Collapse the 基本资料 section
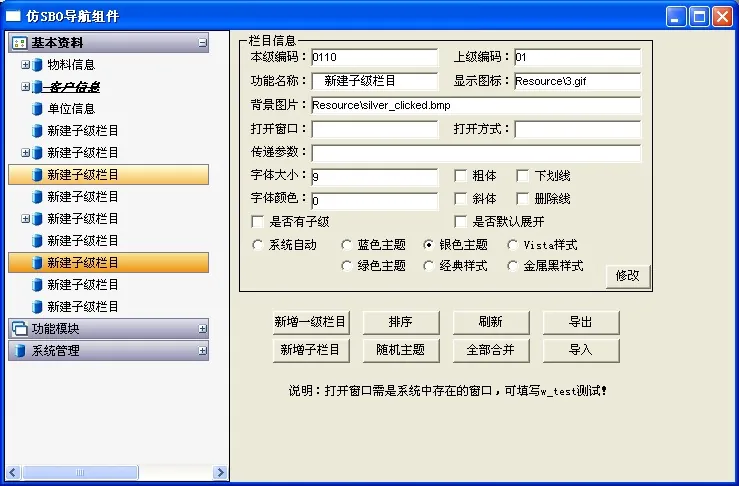The width and height of the screenshot is (739, 486). click(x=203, y=43)
